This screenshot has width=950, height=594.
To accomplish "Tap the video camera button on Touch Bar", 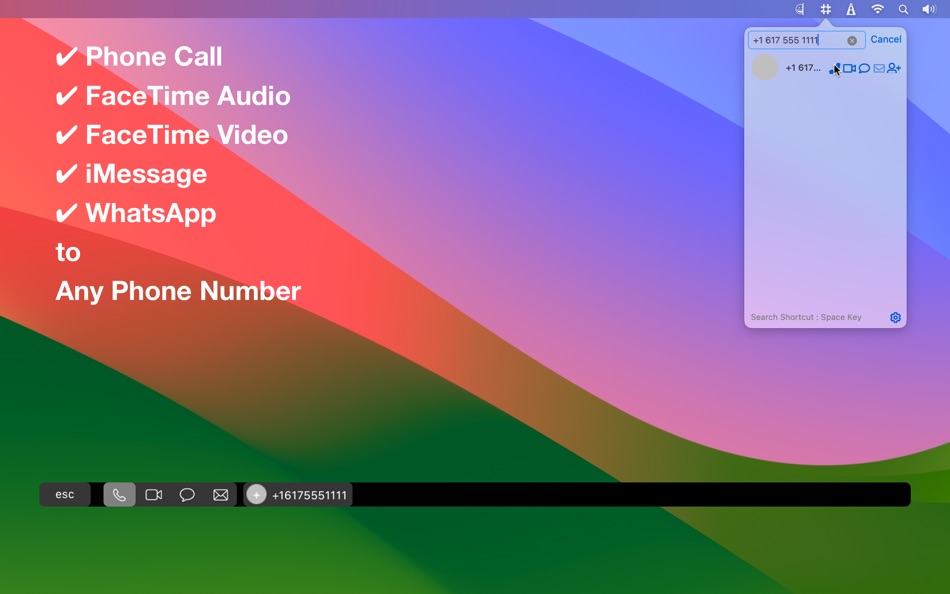I will (x=154, y=495).
